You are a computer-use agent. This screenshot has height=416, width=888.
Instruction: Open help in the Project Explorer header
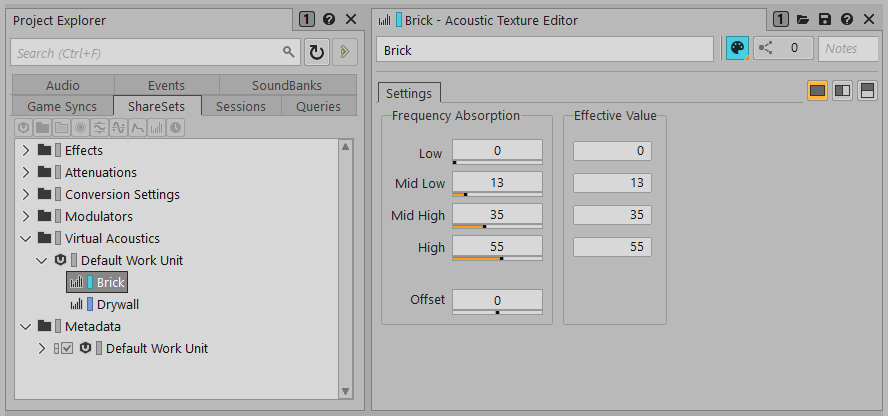tap(329, 20)
